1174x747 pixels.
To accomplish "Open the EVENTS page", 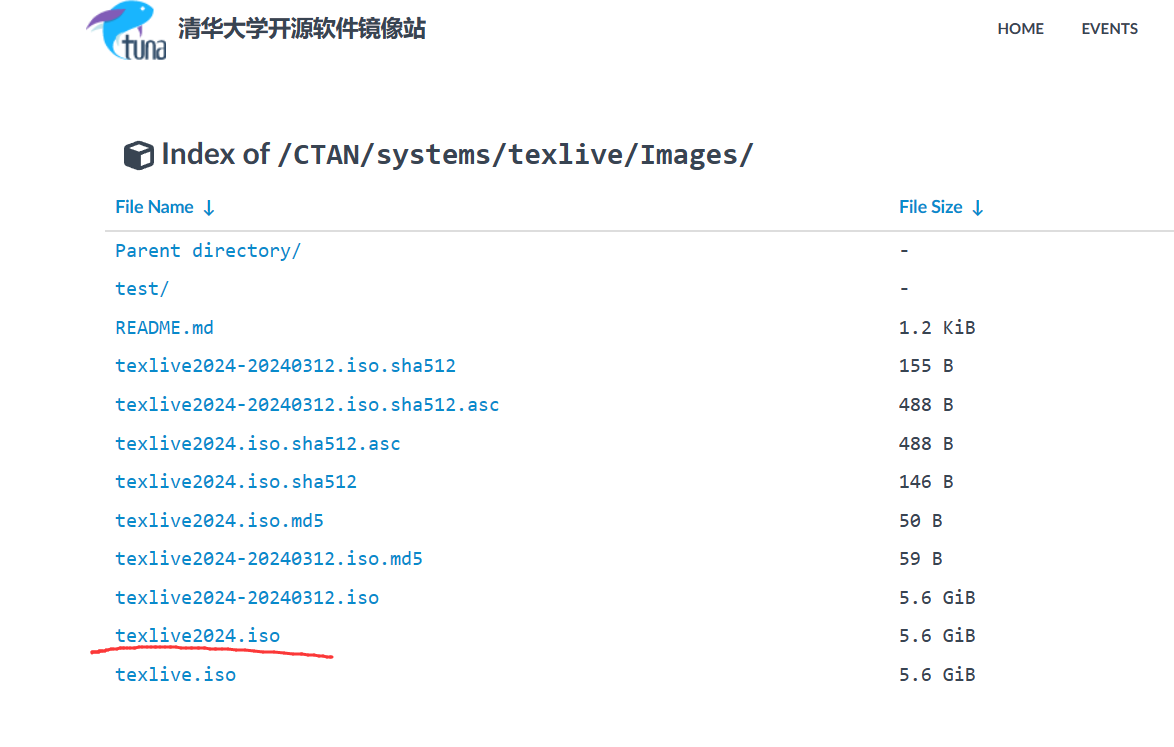I will (x=1109, y=29).
